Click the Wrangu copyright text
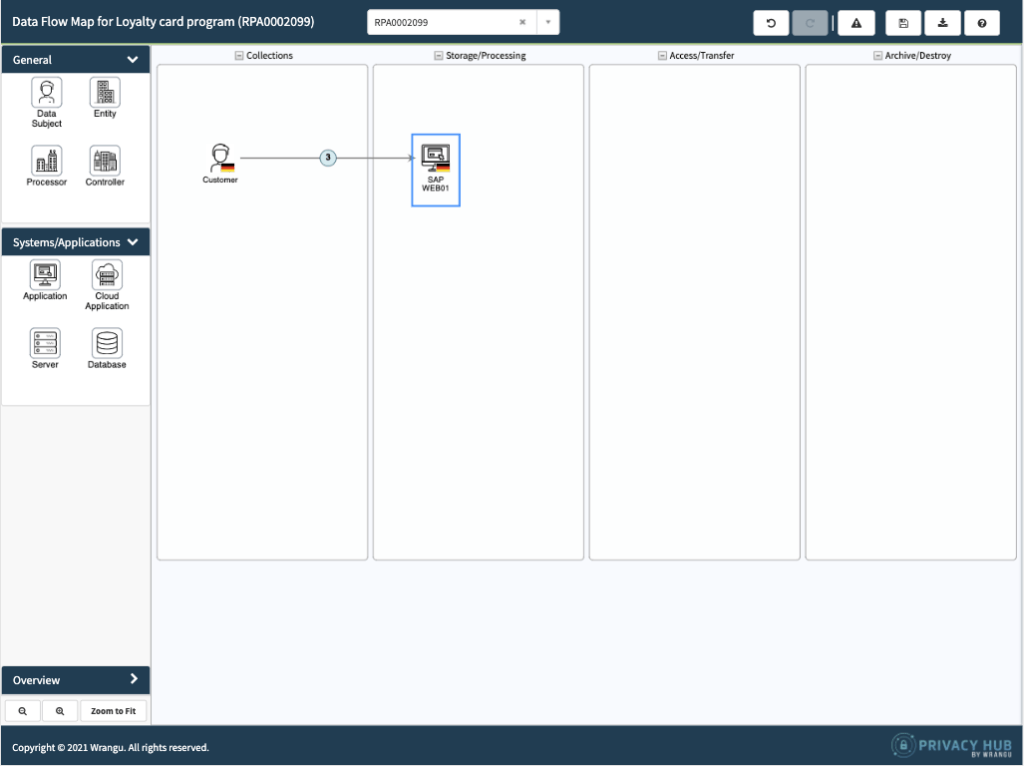Screen dimensions: 1024x766 (110, 748)
